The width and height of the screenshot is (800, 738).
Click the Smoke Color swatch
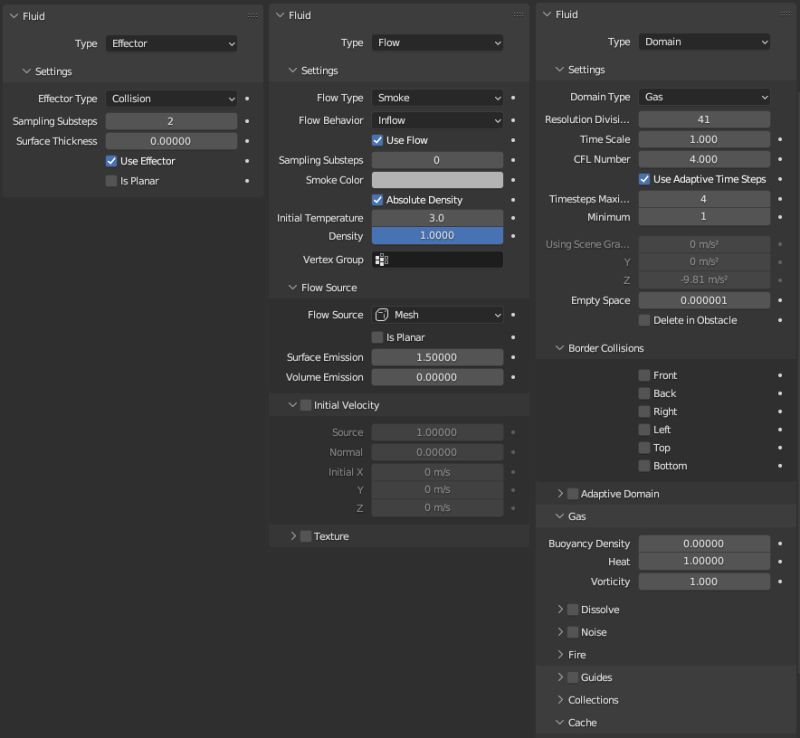[437, 180]
